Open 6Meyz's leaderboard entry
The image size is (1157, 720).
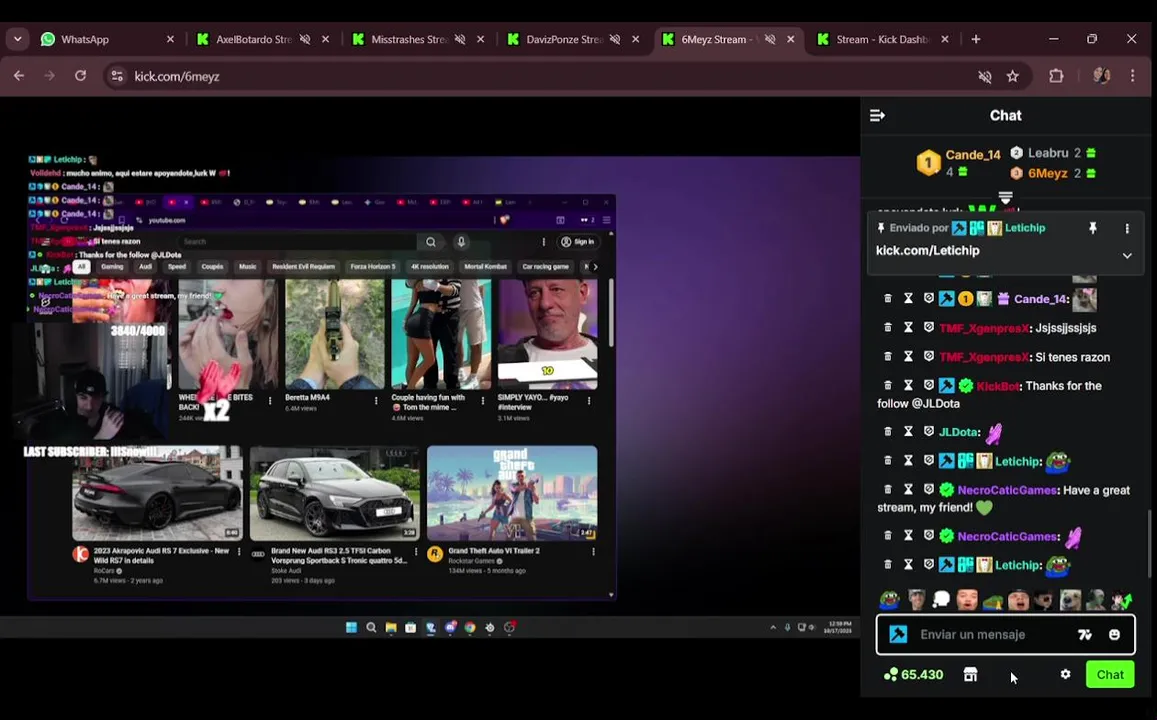coord(1053,173)
